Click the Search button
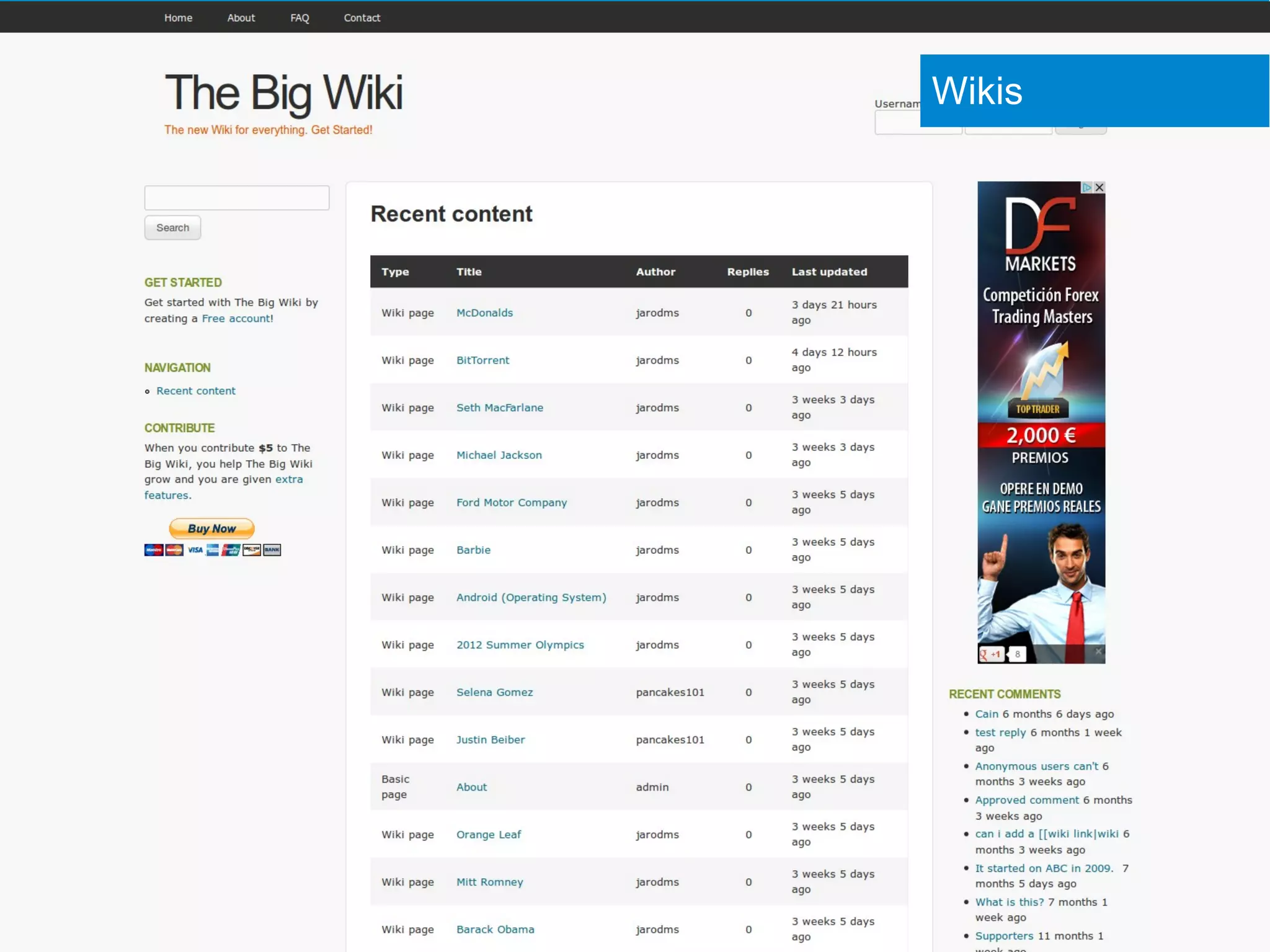Screen dimensions: 1270x952 [x=172, y=228]
